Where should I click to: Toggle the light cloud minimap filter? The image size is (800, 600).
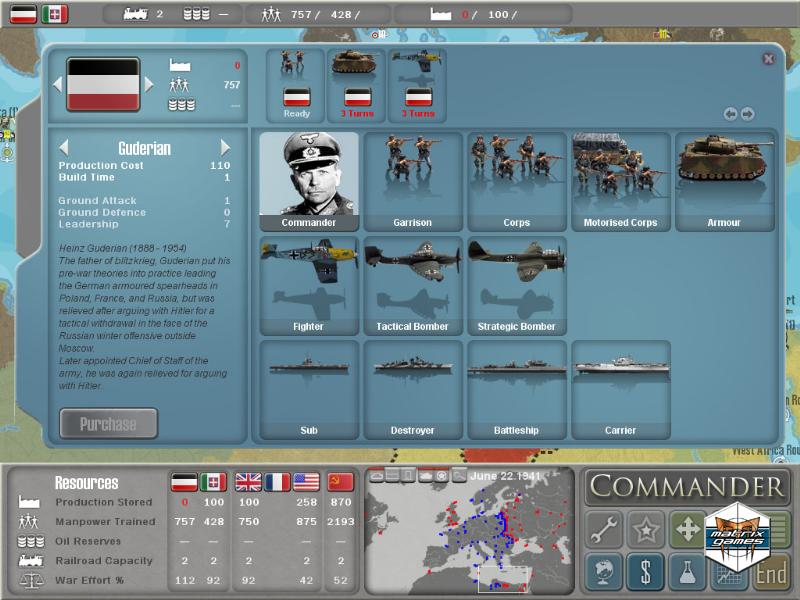click(377, 476)
